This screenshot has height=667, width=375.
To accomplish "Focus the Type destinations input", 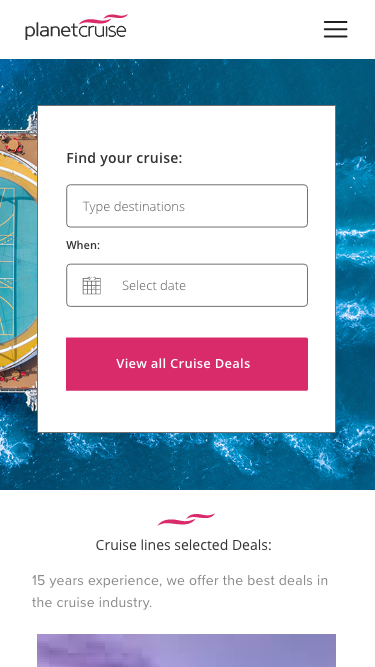I will pos(187,206).
